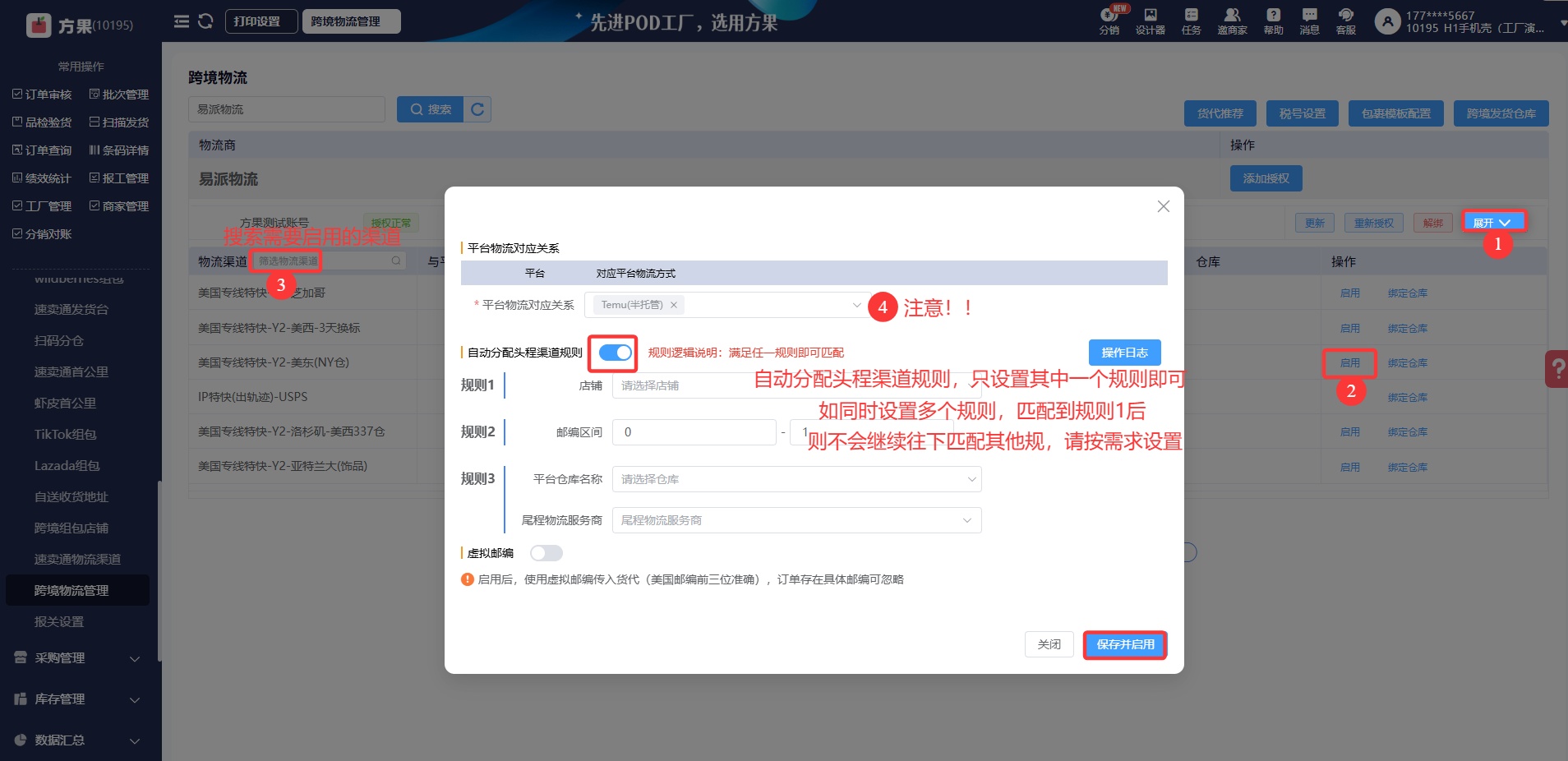Open the 平台仓库名称 dropdown
The width and height of the screenshot is (1568, 761).
pos(796,479)
